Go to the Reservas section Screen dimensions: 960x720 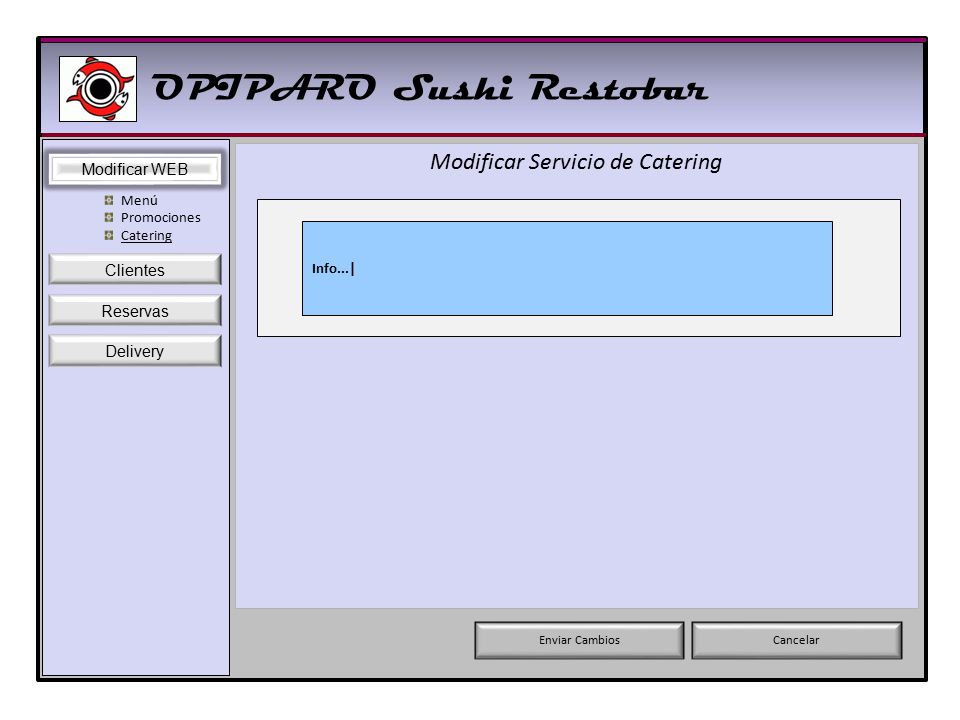pyautogui.click(x=135, y=311)
